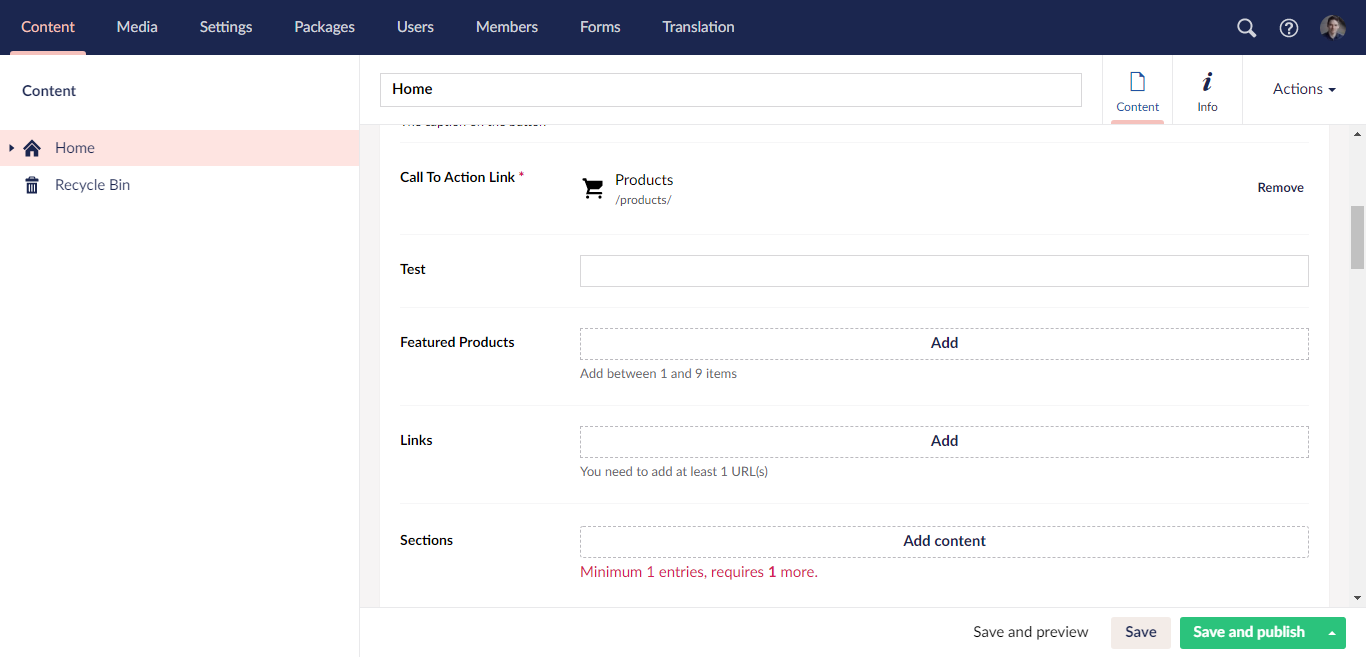Click Add content under Sections
1366x657 pixels.
click(x=943, y=540)
